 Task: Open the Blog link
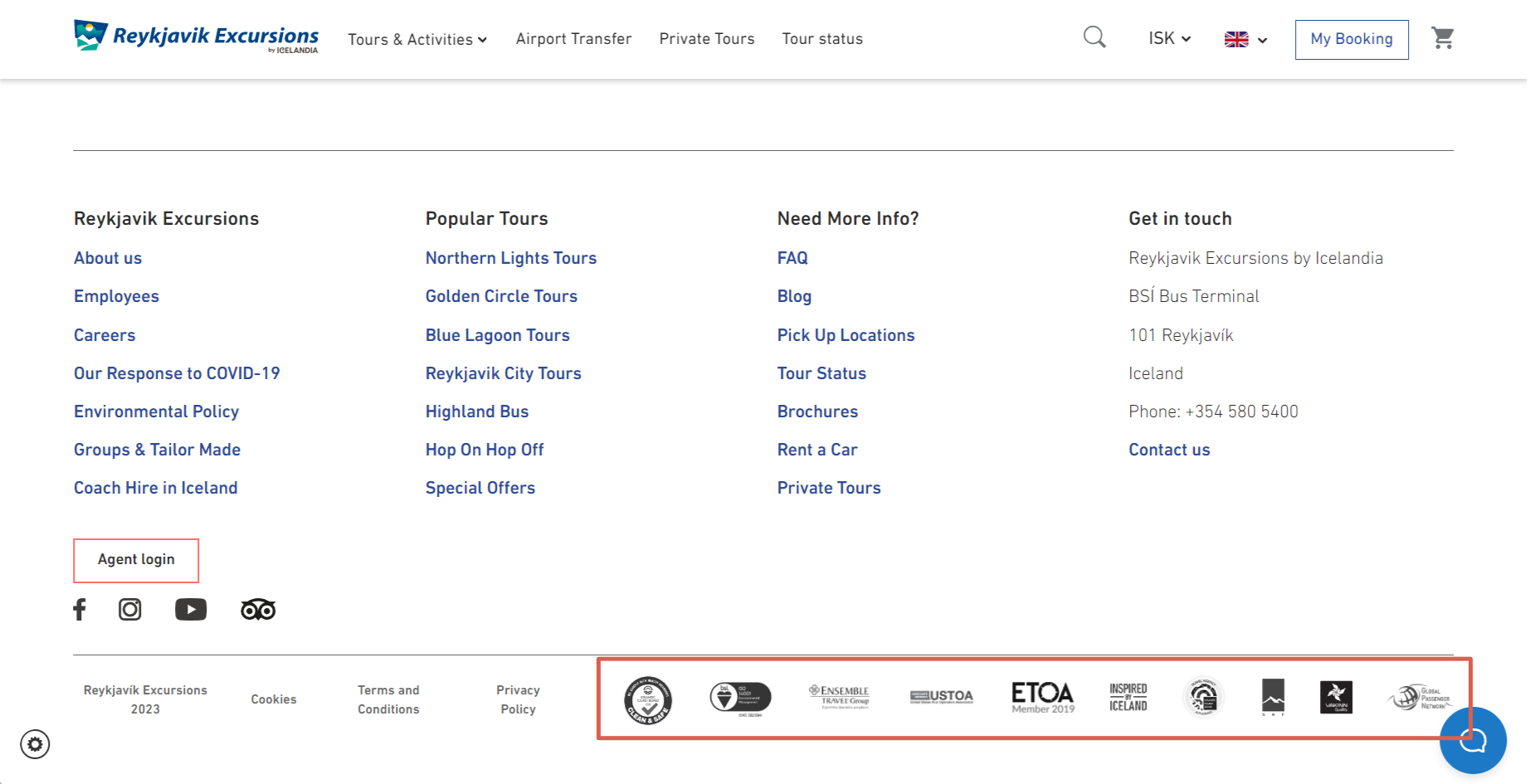click(x=794, y=296)
